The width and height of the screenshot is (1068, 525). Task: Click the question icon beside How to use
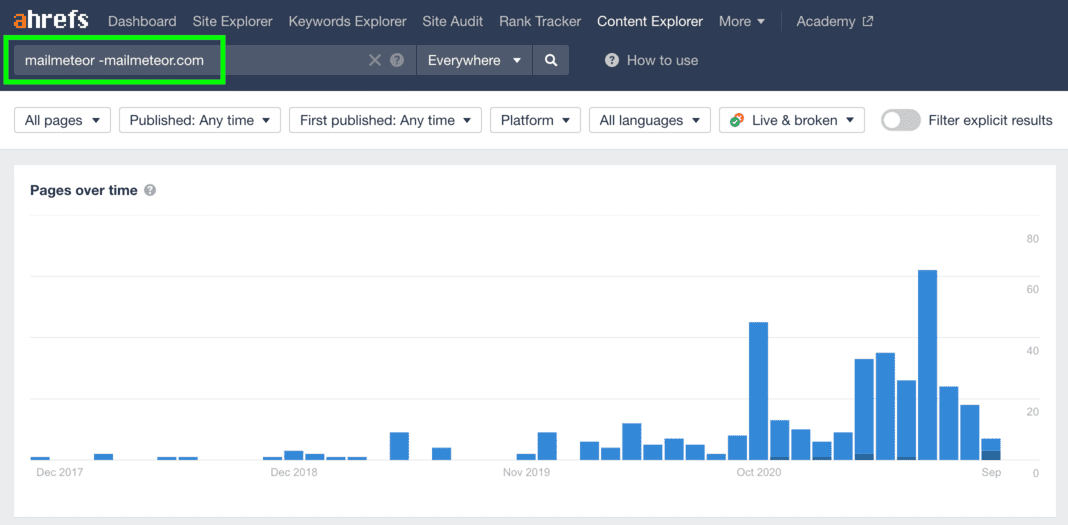click(612, 60)
